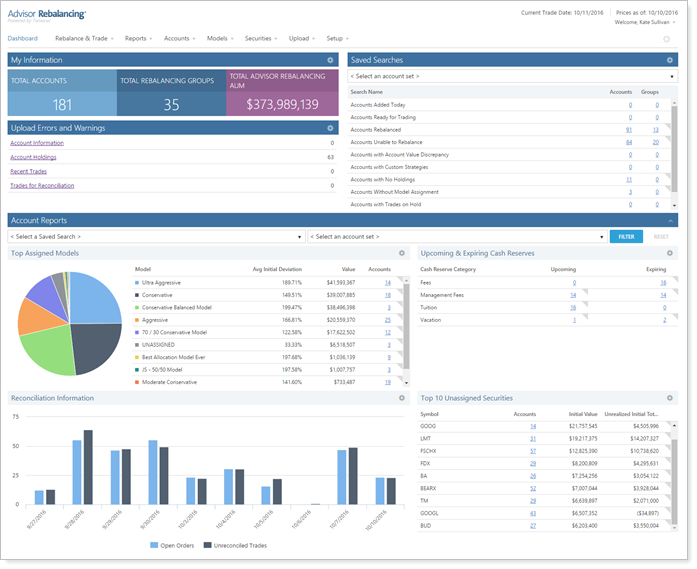Toggle Unreconciled Trades series in chart legend
Screen dimensions: 697x569
coord(235,545)
